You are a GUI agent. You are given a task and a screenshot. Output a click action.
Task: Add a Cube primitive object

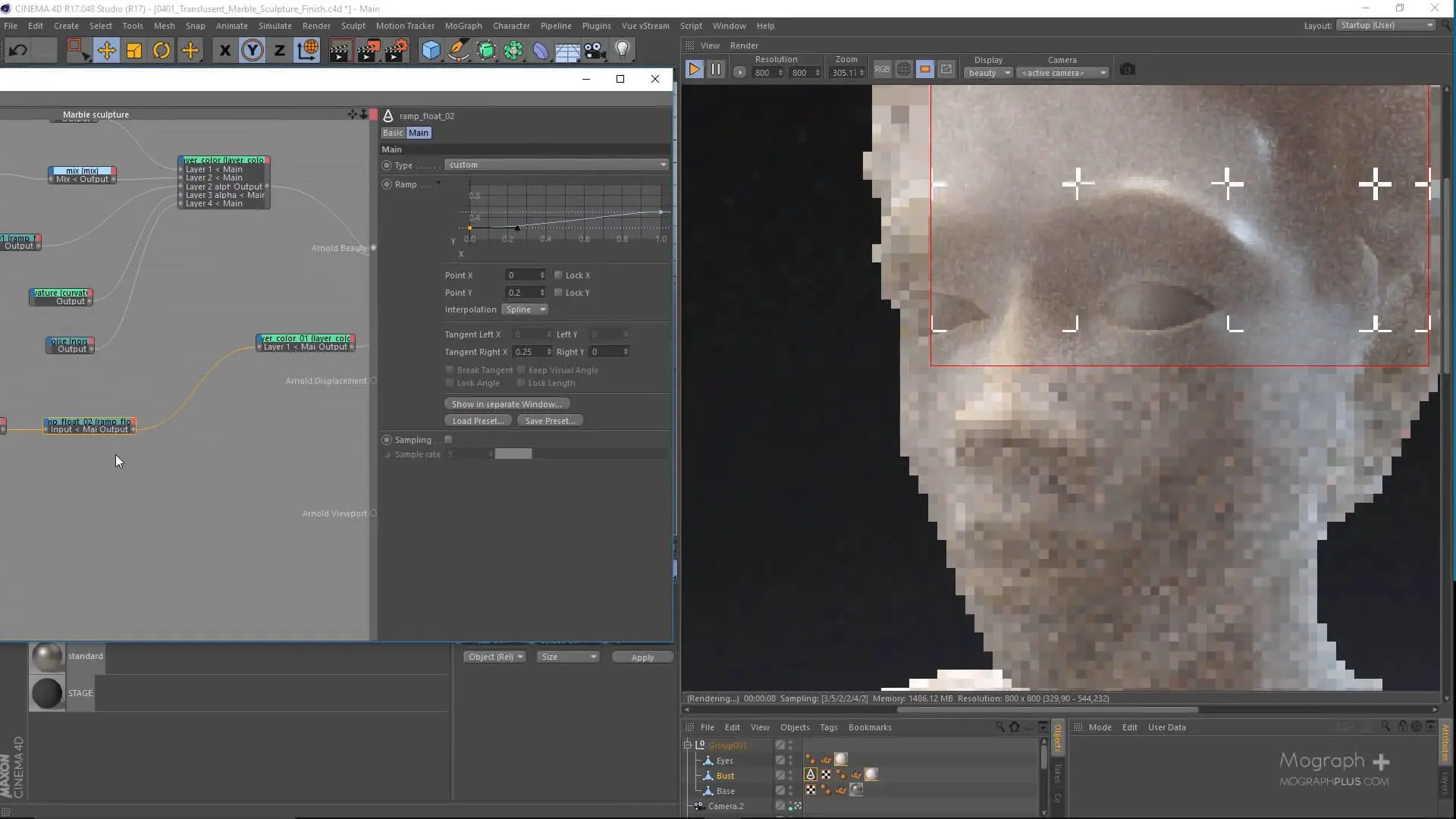tap(431, 51)
